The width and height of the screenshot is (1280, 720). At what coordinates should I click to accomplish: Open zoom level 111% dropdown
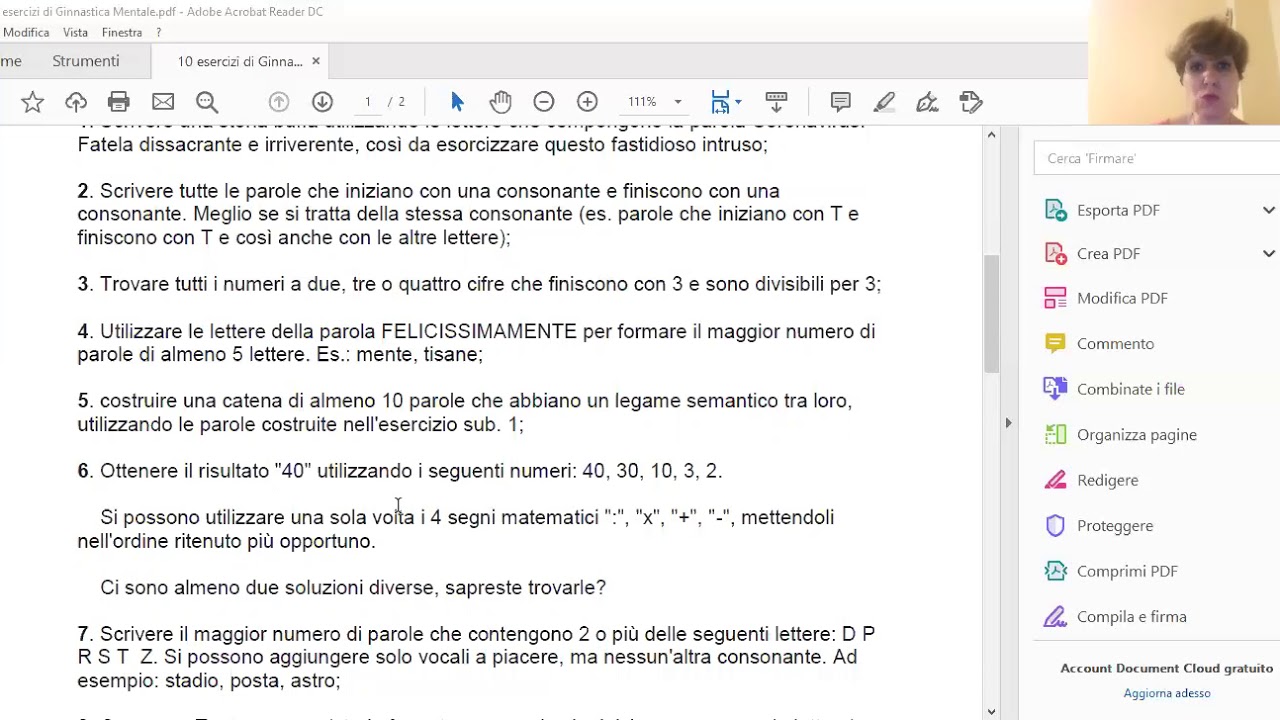pos(677,102)
